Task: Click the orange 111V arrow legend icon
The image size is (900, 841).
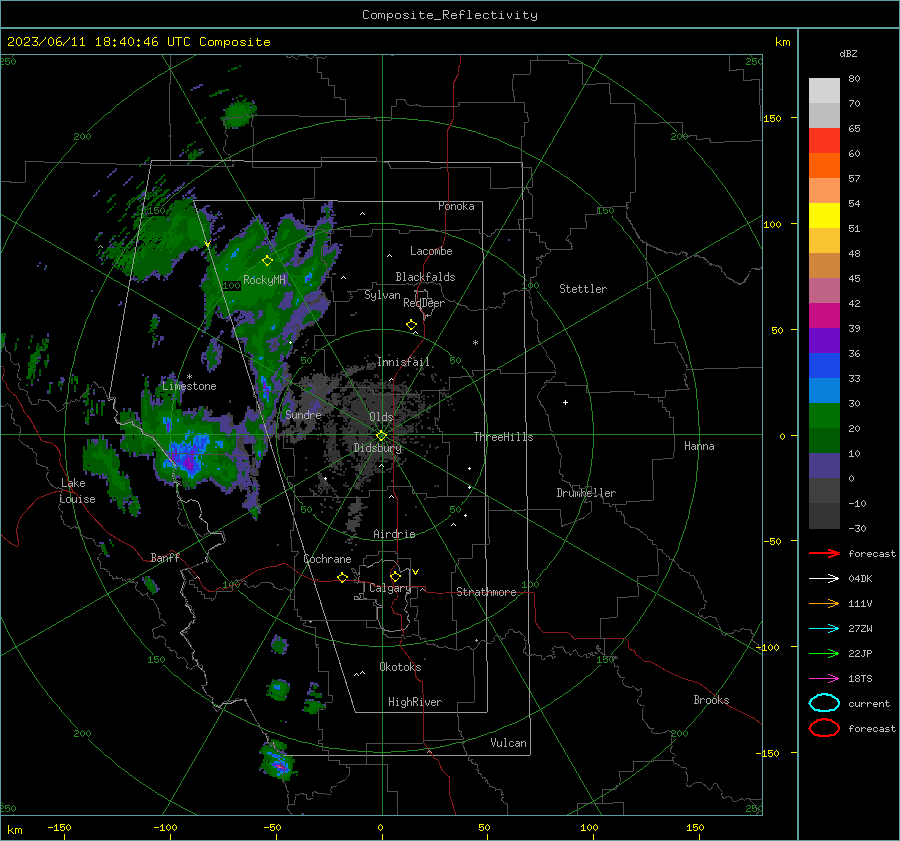Action: coord(824,603)
